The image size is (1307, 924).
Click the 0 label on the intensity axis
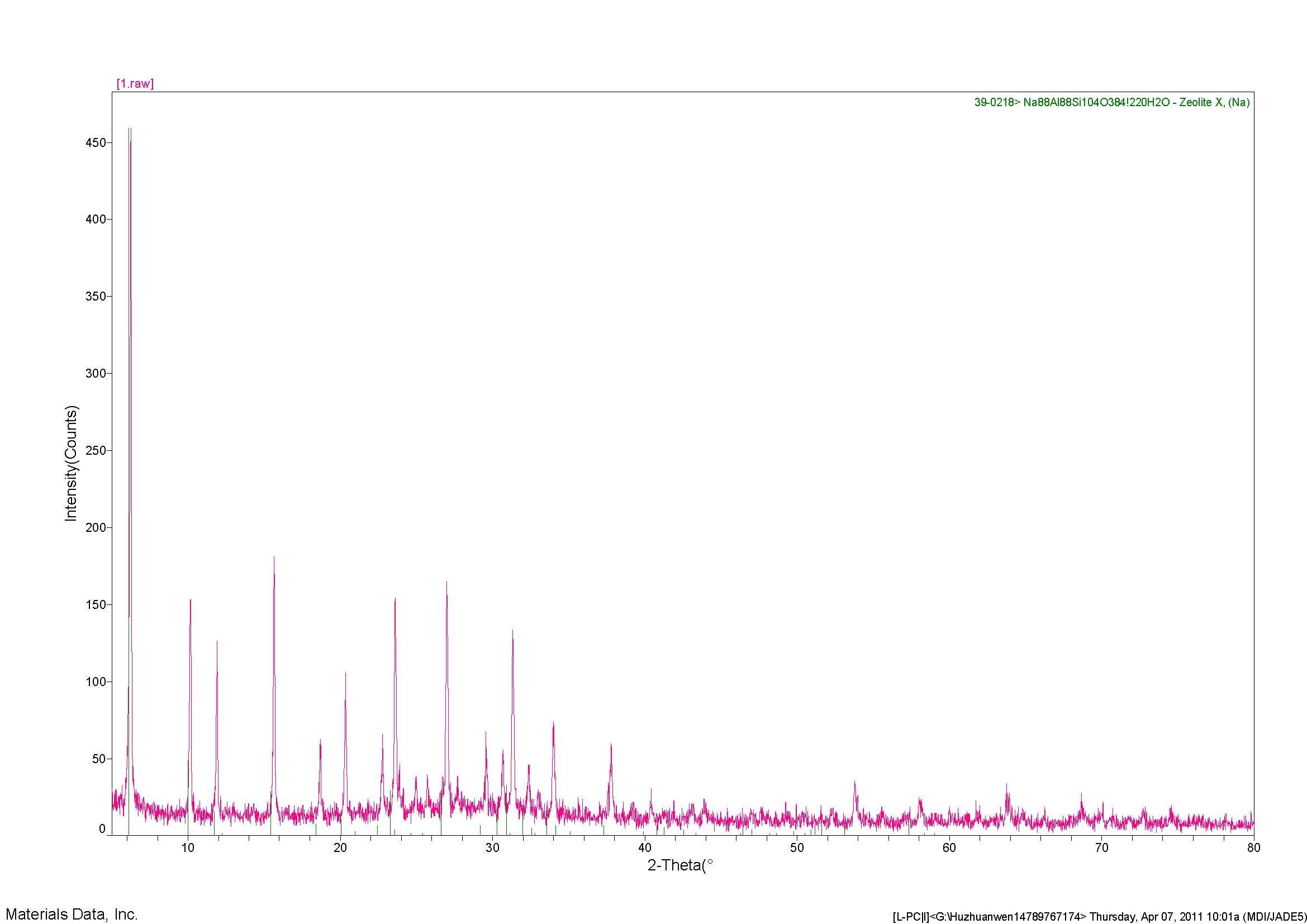pyautogui.click(x=102, y=828)
